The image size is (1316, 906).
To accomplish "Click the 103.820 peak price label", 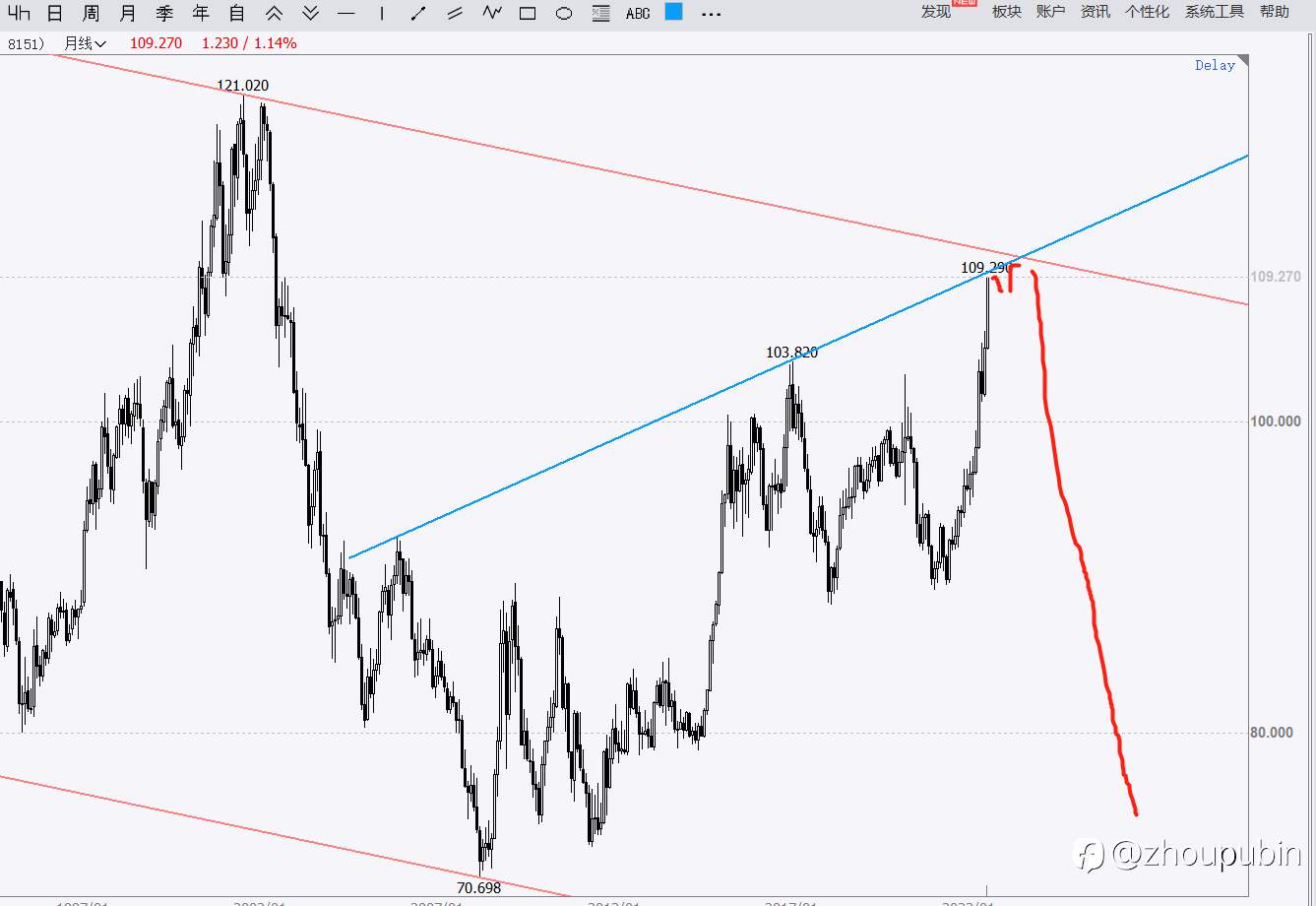I will (791, 353).
